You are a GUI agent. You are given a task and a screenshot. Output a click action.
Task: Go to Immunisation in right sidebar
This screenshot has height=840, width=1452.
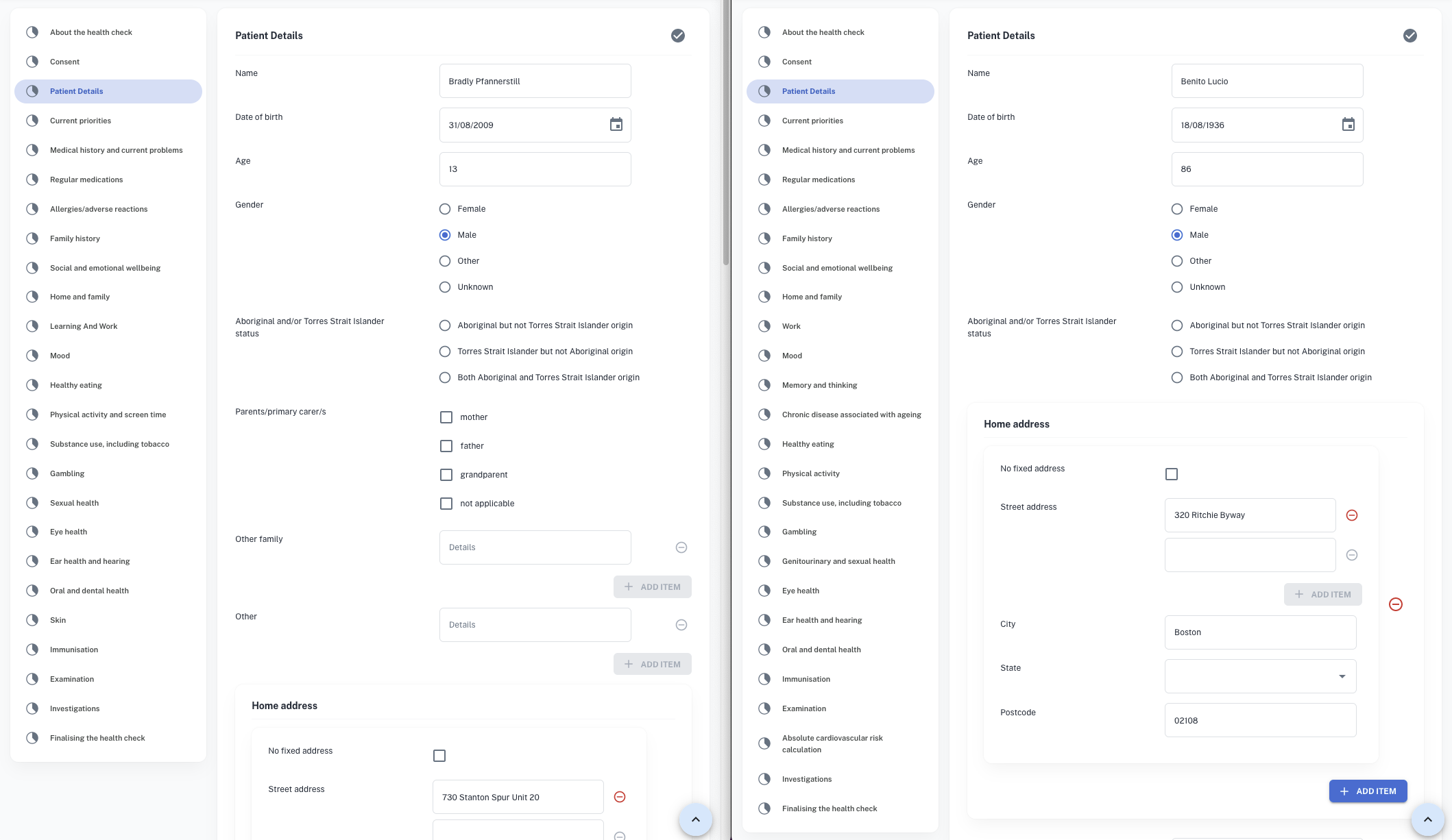pos(840,679)
